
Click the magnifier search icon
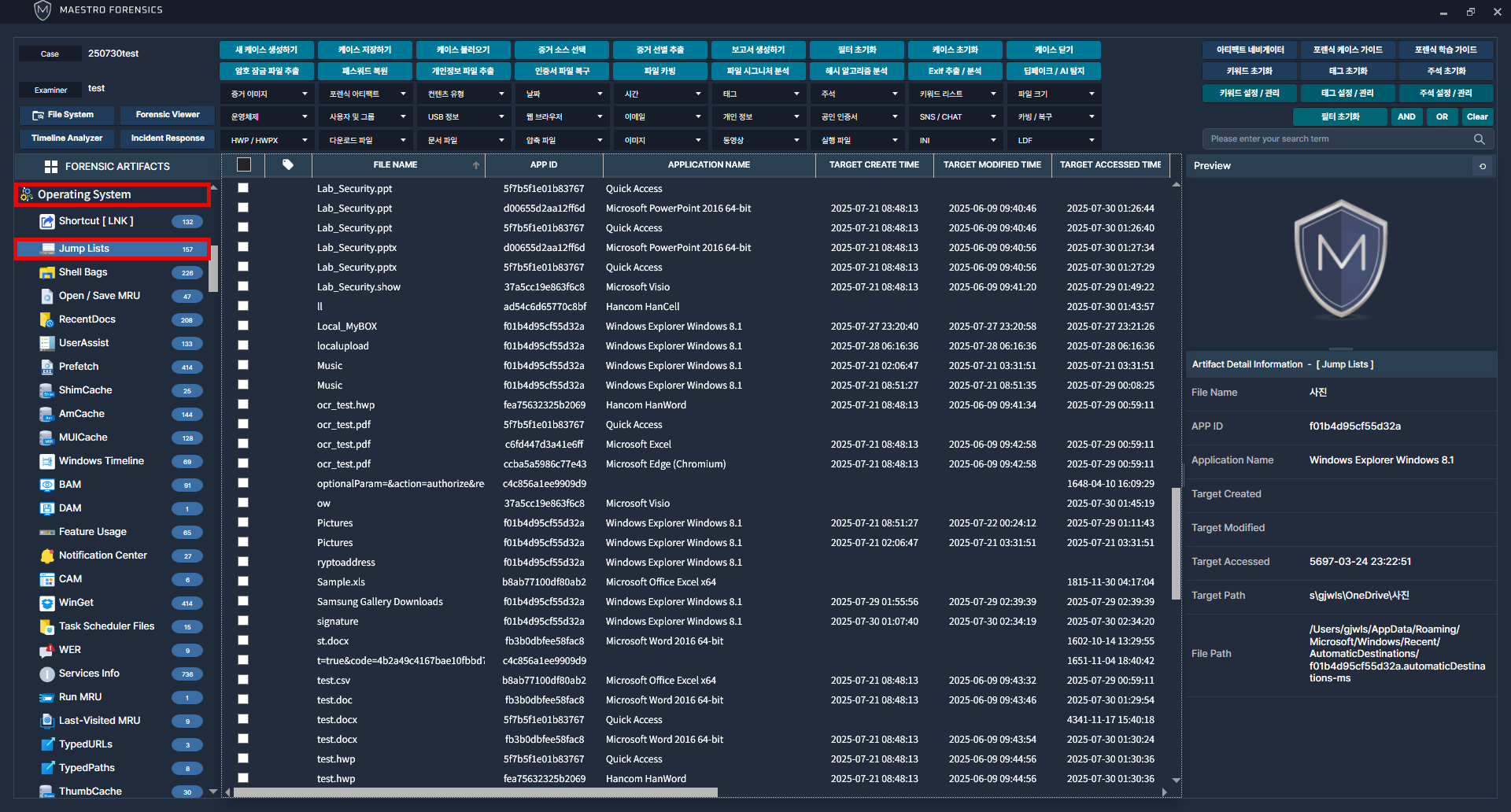1480,139
